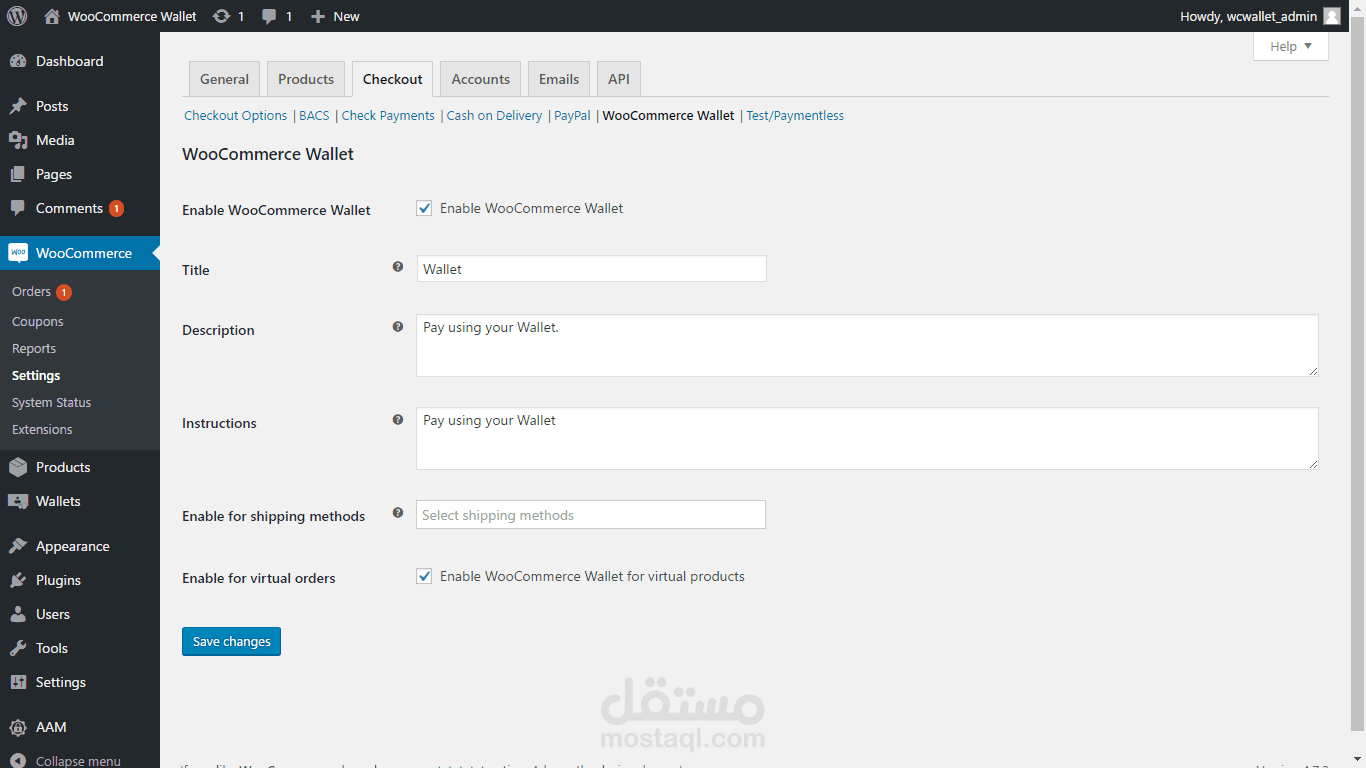
Task: Expand the Help dropdown panel
Action: [x=1291, y=46]
